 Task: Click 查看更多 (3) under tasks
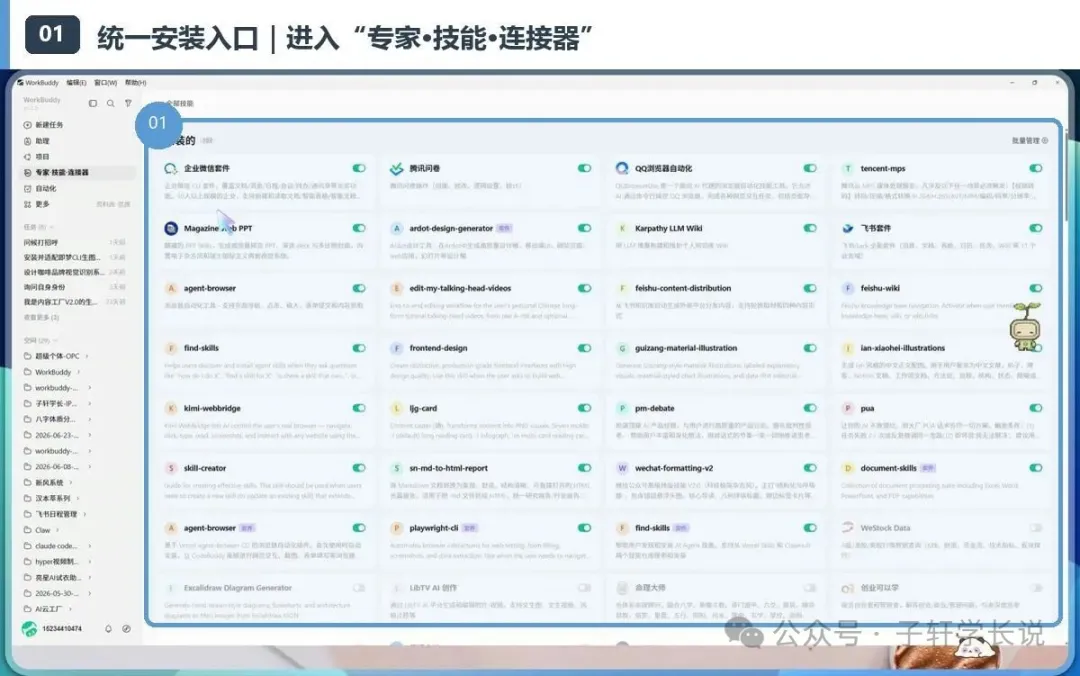coord(41,318)
